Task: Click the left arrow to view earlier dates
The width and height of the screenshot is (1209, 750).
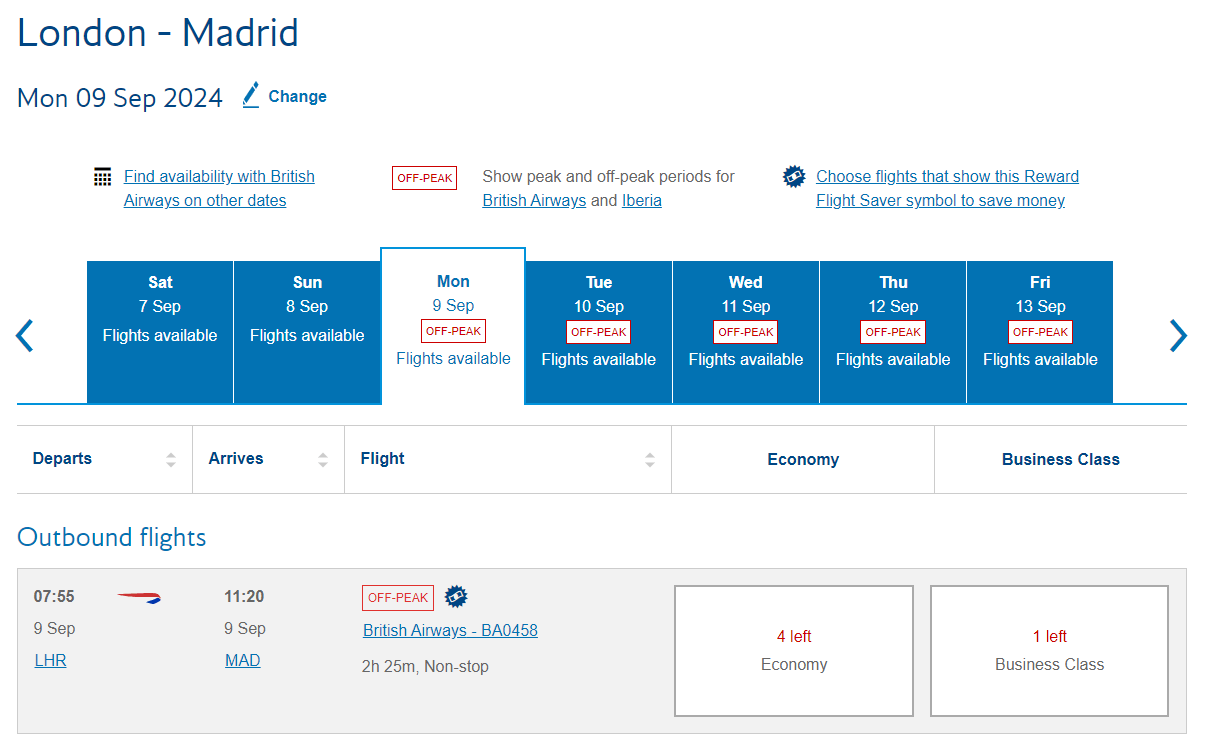Action: 24,335
